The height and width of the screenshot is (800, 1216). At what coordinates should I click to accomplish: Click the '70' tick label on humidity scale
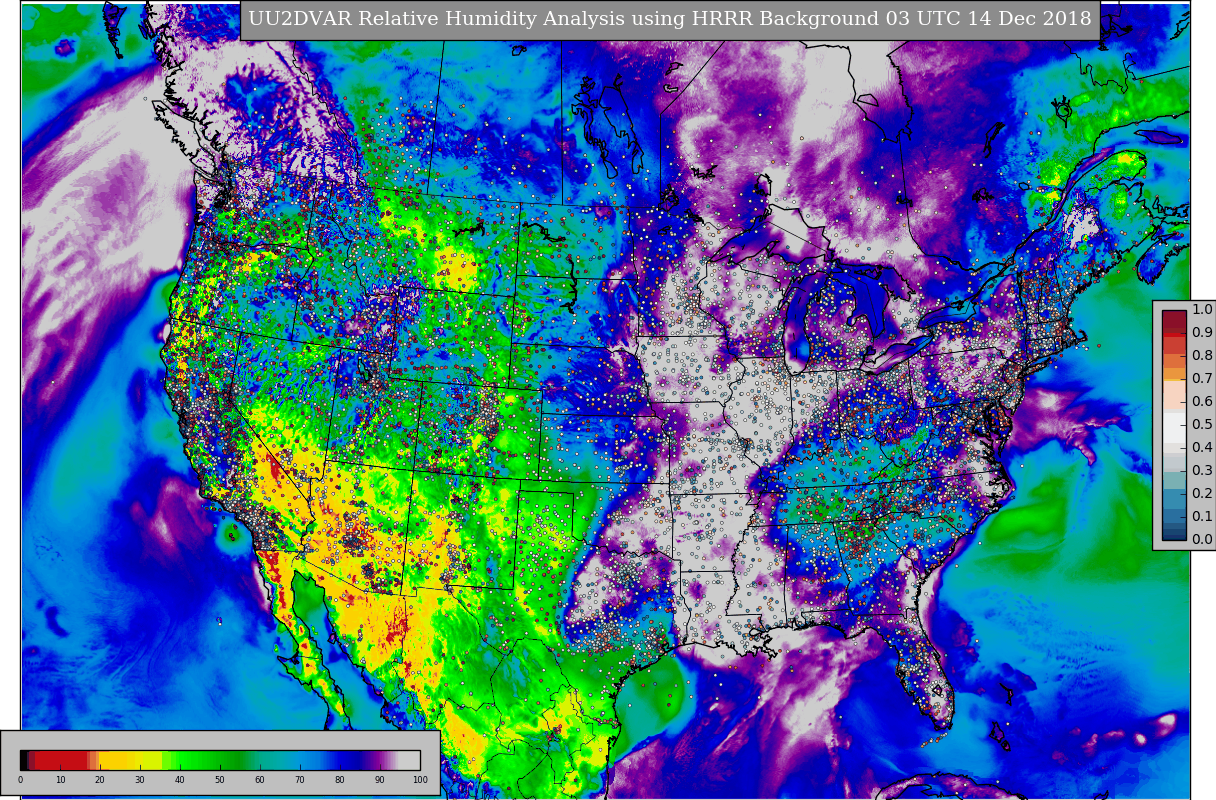pos(300,780)
